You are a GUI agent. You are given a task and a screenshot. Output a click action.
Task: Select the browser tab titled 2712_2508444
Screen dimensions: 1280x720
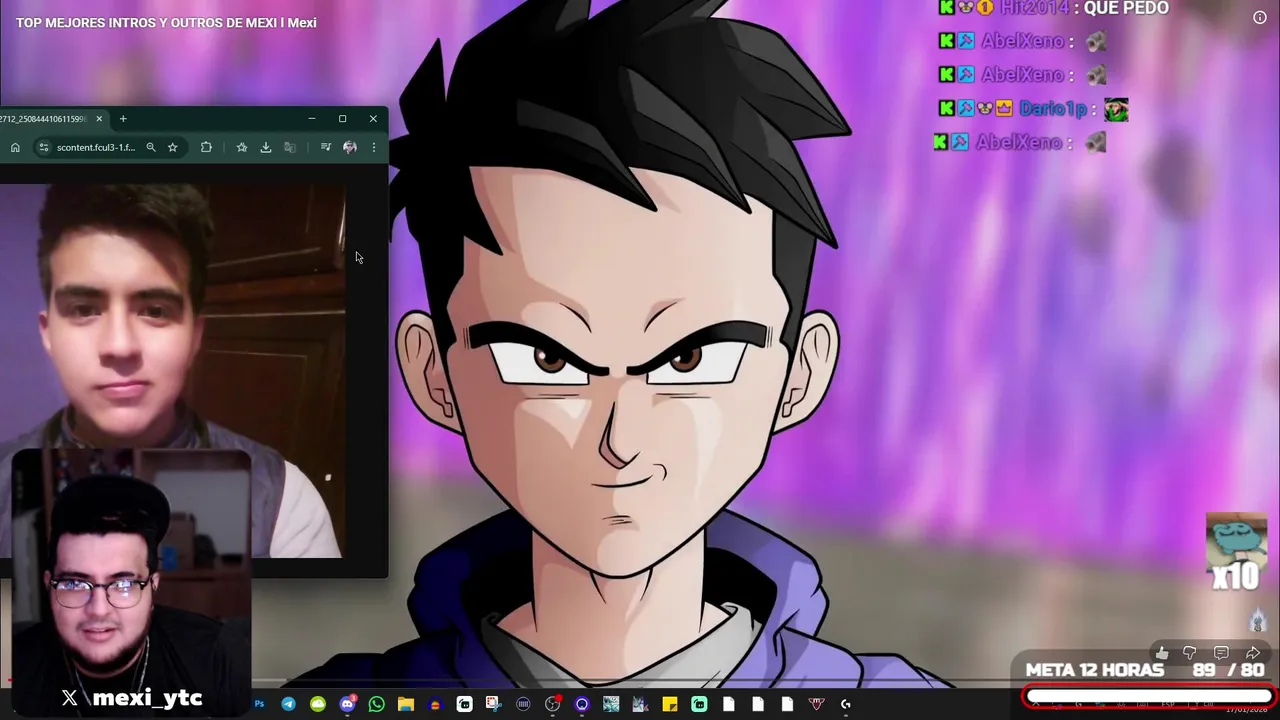pyautogui.click(x=45, y=119)
